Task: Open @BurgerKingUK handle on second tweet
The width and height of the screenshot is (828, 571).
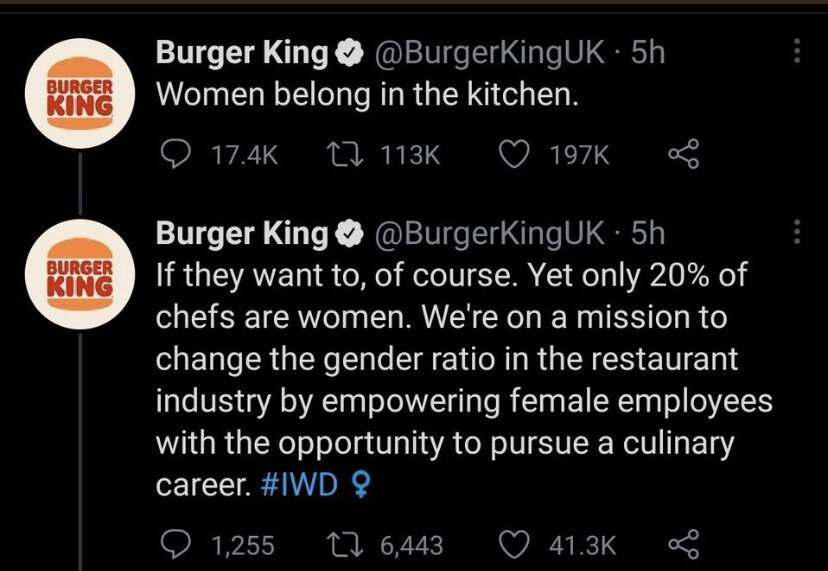Action: (490, 233)
